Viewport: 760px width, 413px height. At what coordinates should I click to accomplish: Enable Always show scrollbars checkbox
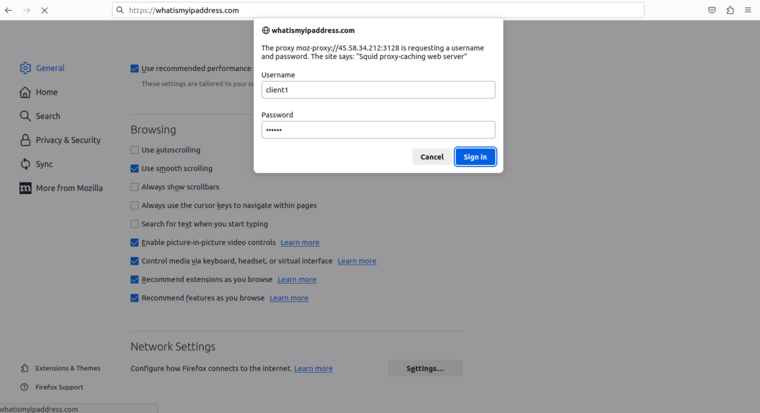(x=135, y=187)
